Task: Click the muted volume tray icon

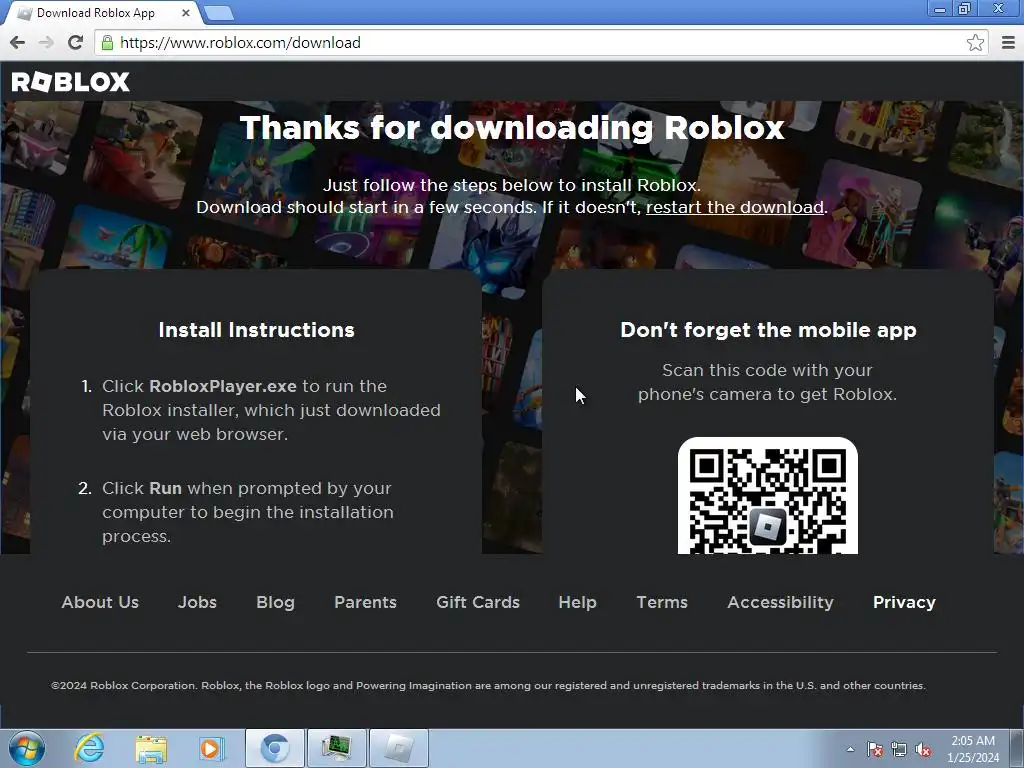Action: pyautogui.click(x=923, y=749)
